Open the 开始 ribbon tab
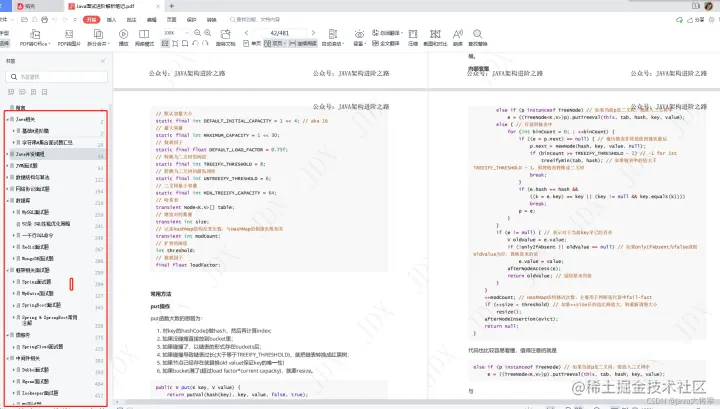 pos(91,20)
